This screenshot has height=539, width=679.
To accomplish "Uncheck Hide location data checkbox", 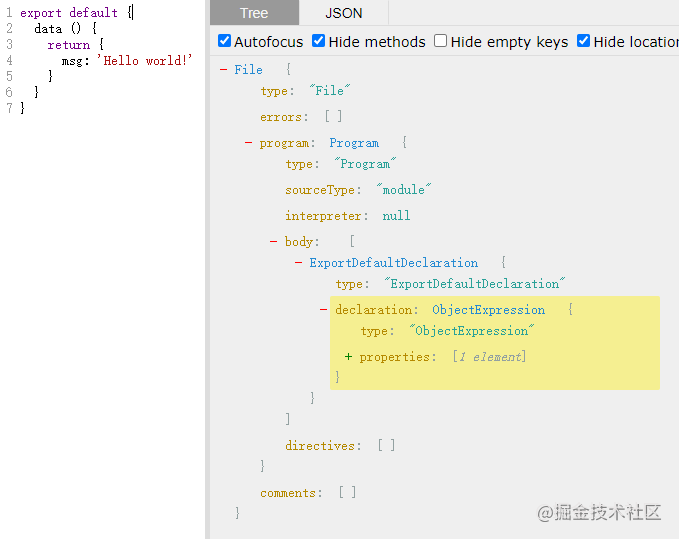I will [x=583, y=41].
